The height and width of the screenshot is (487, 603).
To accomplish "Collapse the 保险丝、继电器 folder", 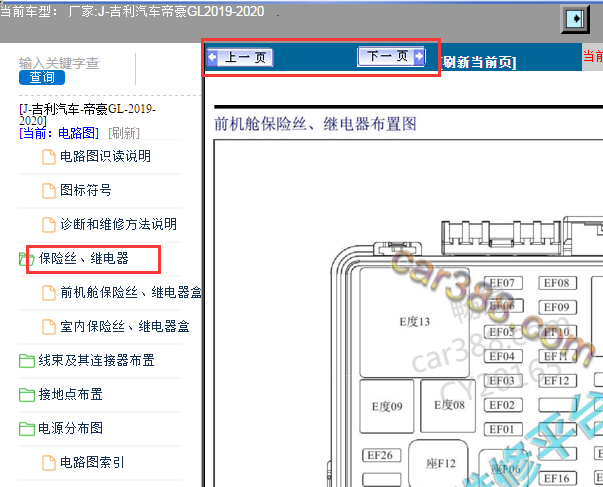I will coord(83,259).
